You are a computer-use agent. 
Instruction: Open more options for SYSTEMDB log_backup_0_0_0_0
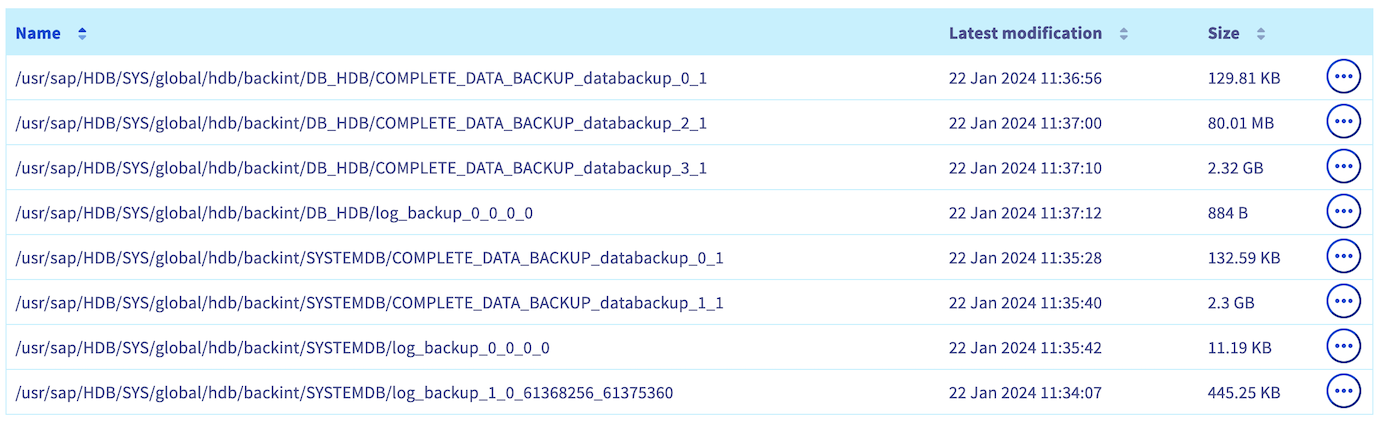click(x=1343, y=347)
